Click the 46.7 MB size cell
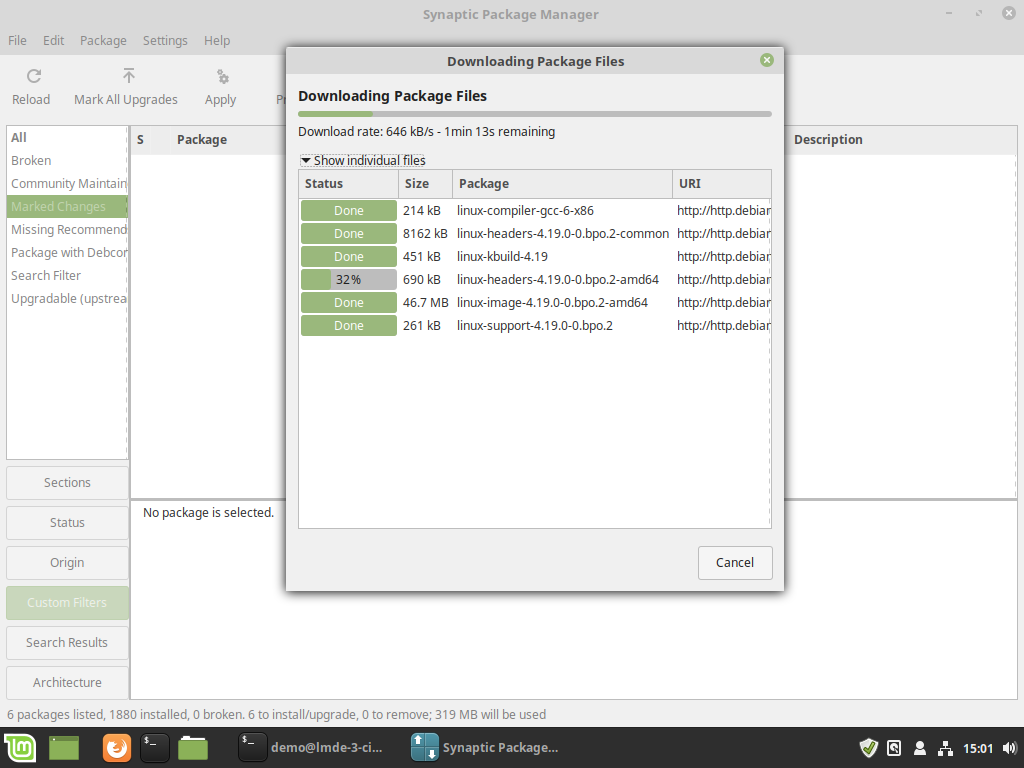Viewport: 1024px width, 768px height. point(426,302)
